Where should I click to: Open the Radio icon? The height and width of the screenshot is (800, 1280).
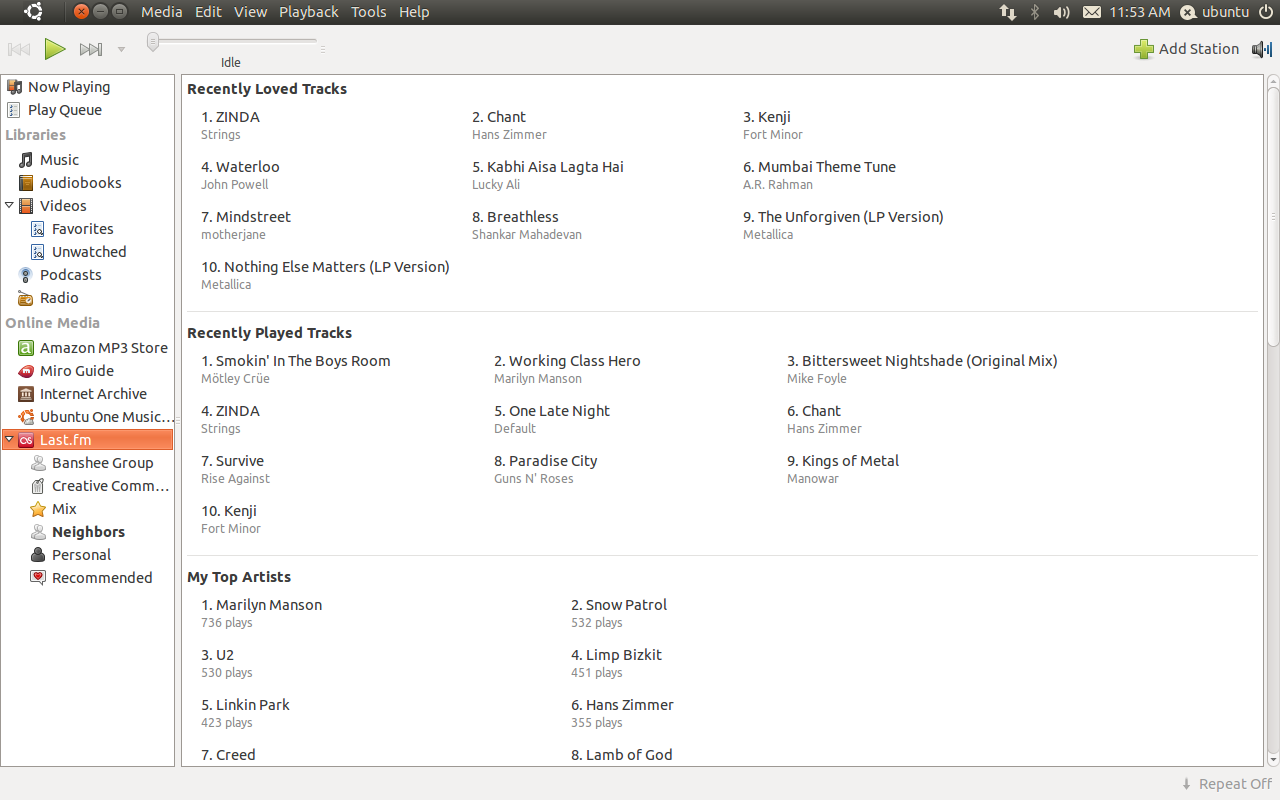(x=26, y=298)
